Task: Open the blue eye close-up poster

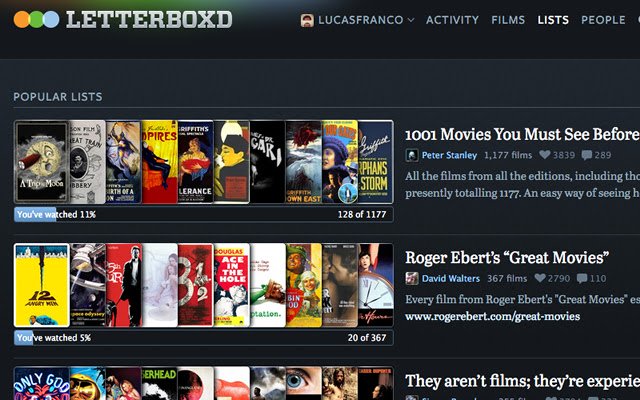Action: [x=304, y=384]
